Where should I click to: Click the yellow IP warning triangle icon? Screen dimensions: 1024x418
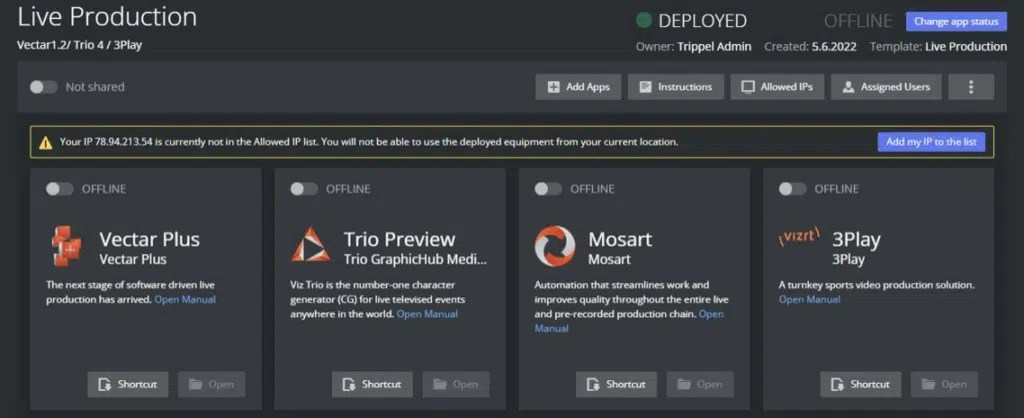coord(45,142)
